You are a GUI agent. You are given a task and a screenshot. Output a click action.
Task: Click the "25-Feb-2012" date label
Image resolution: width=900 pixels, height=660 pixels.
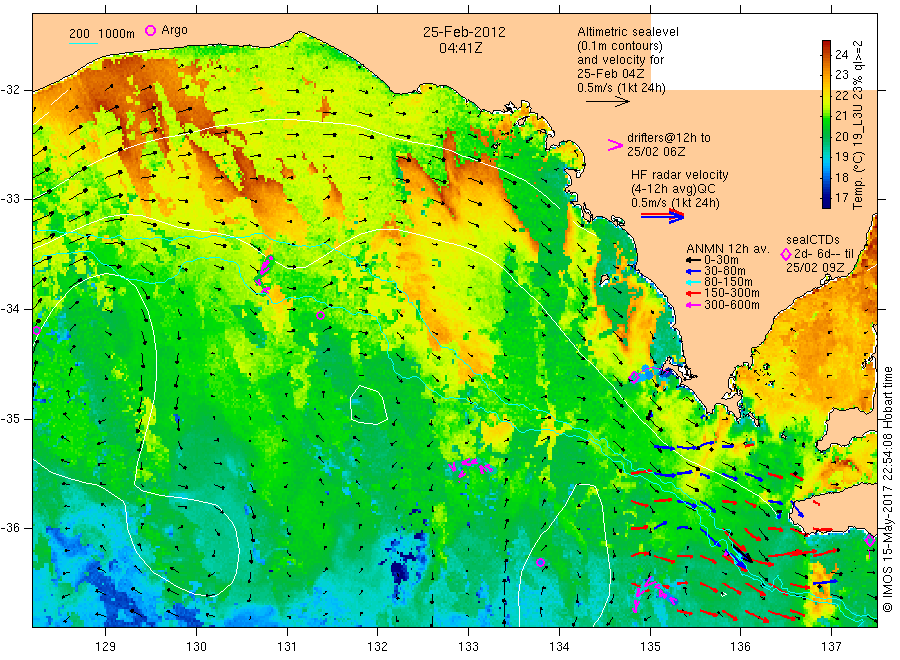pos(464,32)
